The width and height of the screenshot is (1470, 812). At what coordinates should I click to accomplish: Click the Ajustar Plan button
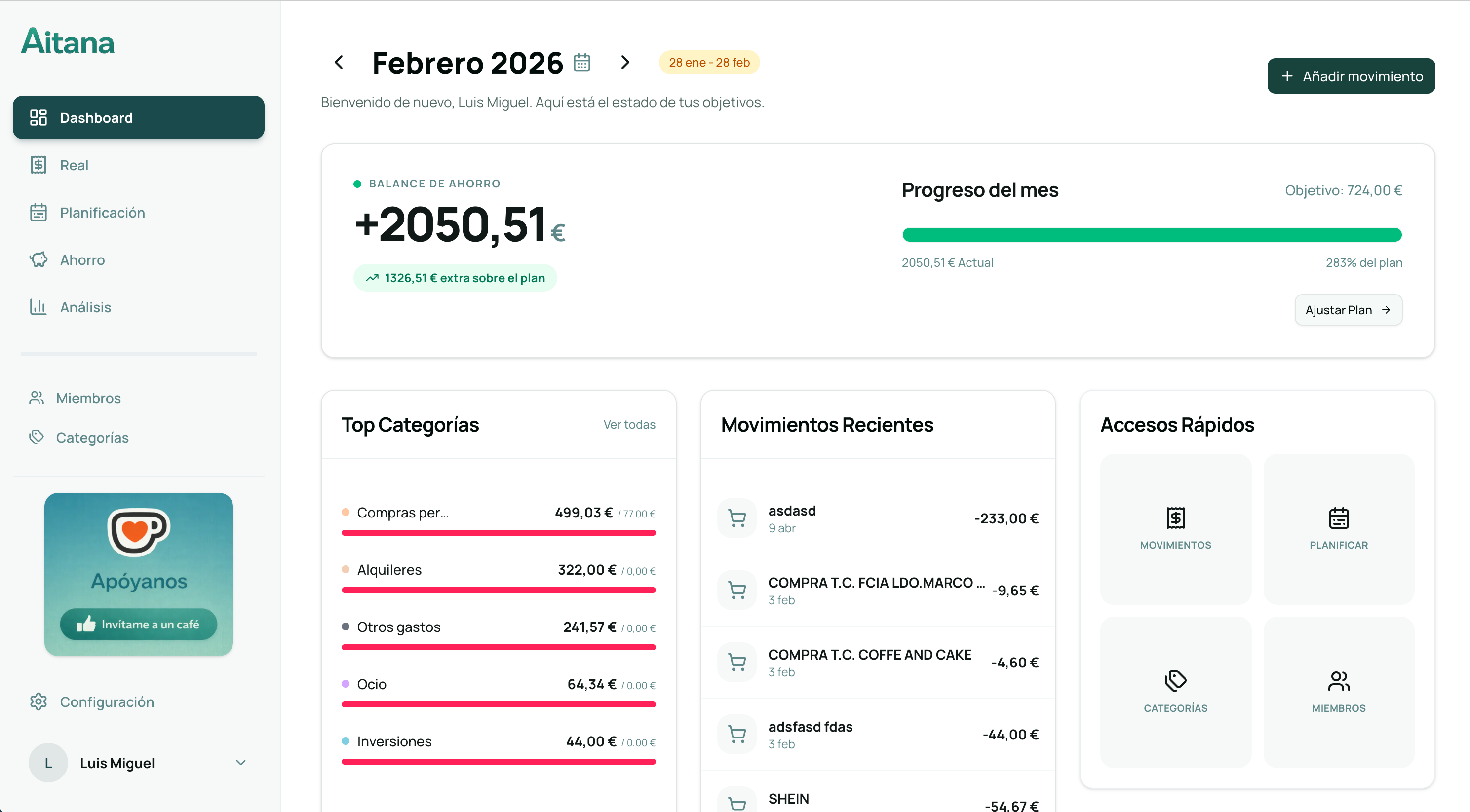1348,310
